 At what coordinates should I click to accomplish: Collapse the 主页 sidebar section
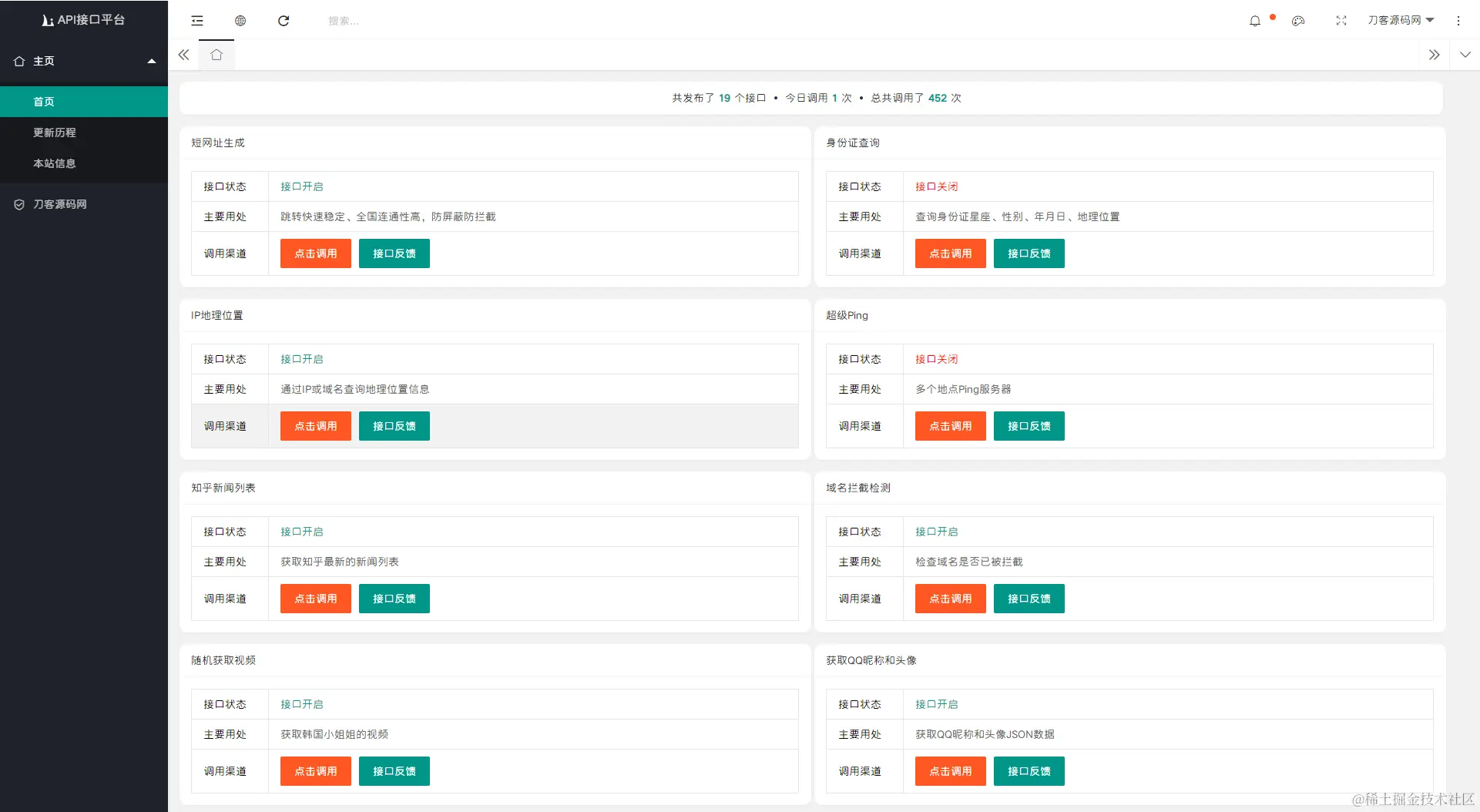(152, 61)
